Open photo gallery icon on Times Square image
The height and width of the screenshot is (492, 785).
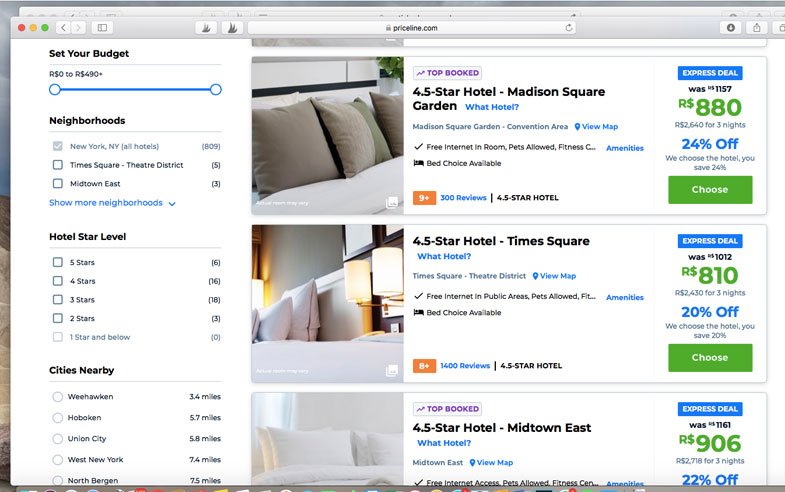[392, 370]
